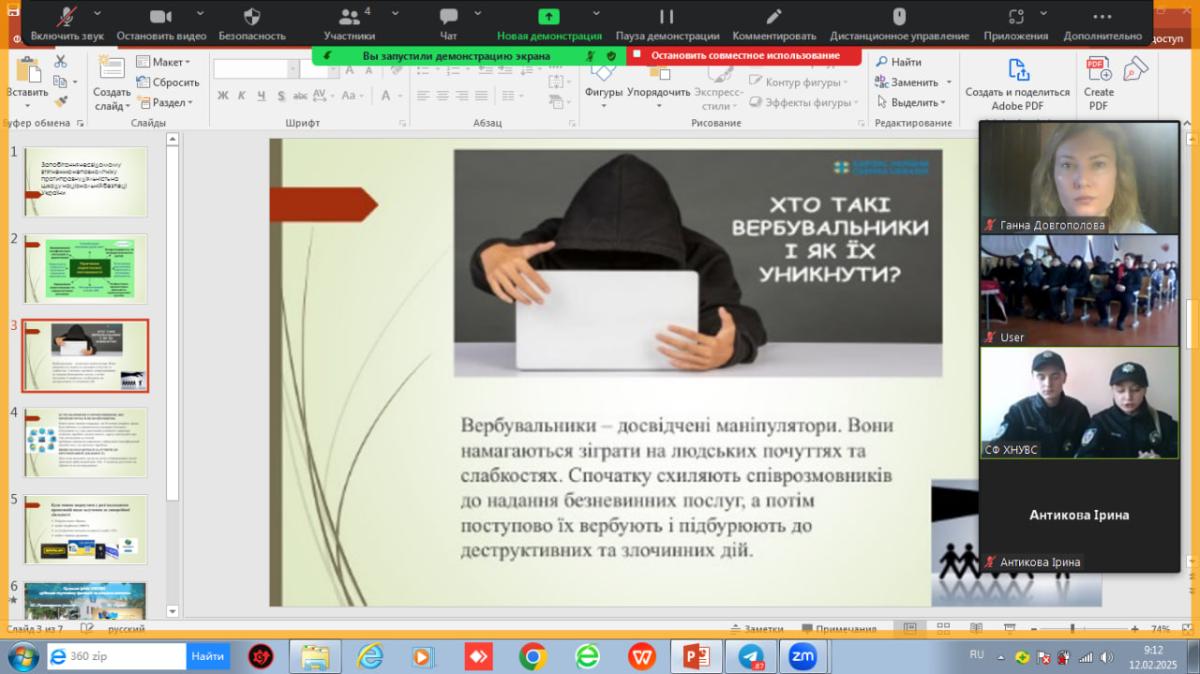
Task: Expand Остановить видео options arrow
Action: [200, 15]
